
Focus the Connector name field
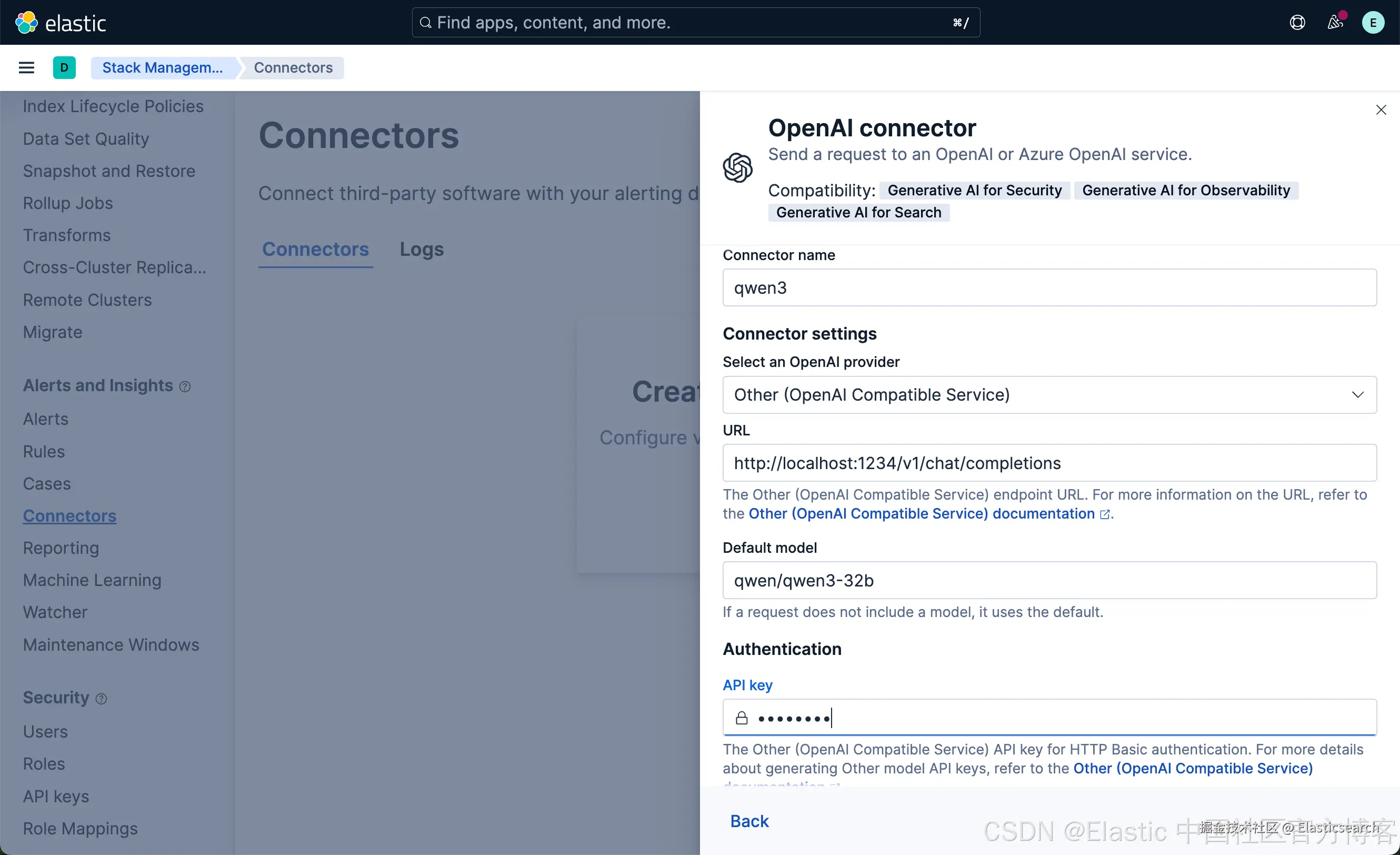1049,287
